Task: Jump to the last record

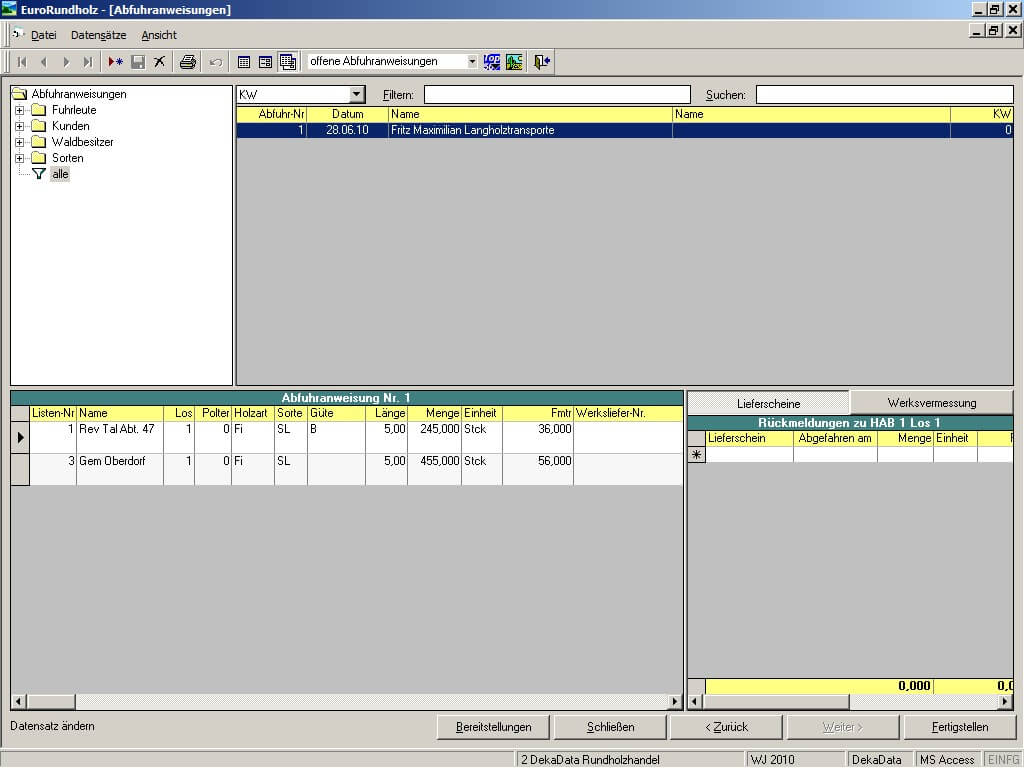Action: click(x=88, y=62)
